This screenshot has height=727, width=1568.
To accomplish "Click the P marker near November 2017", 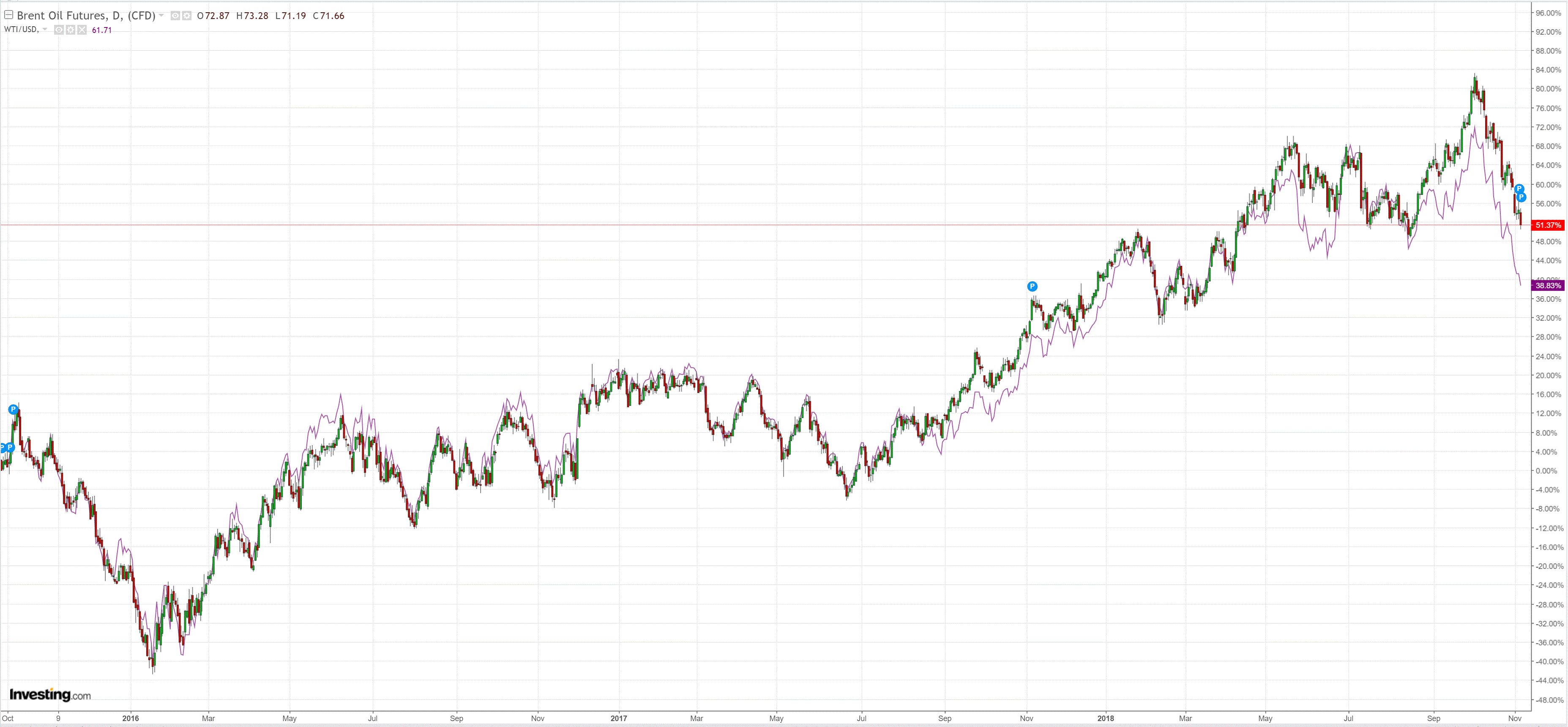I will tap(1032, 286).
